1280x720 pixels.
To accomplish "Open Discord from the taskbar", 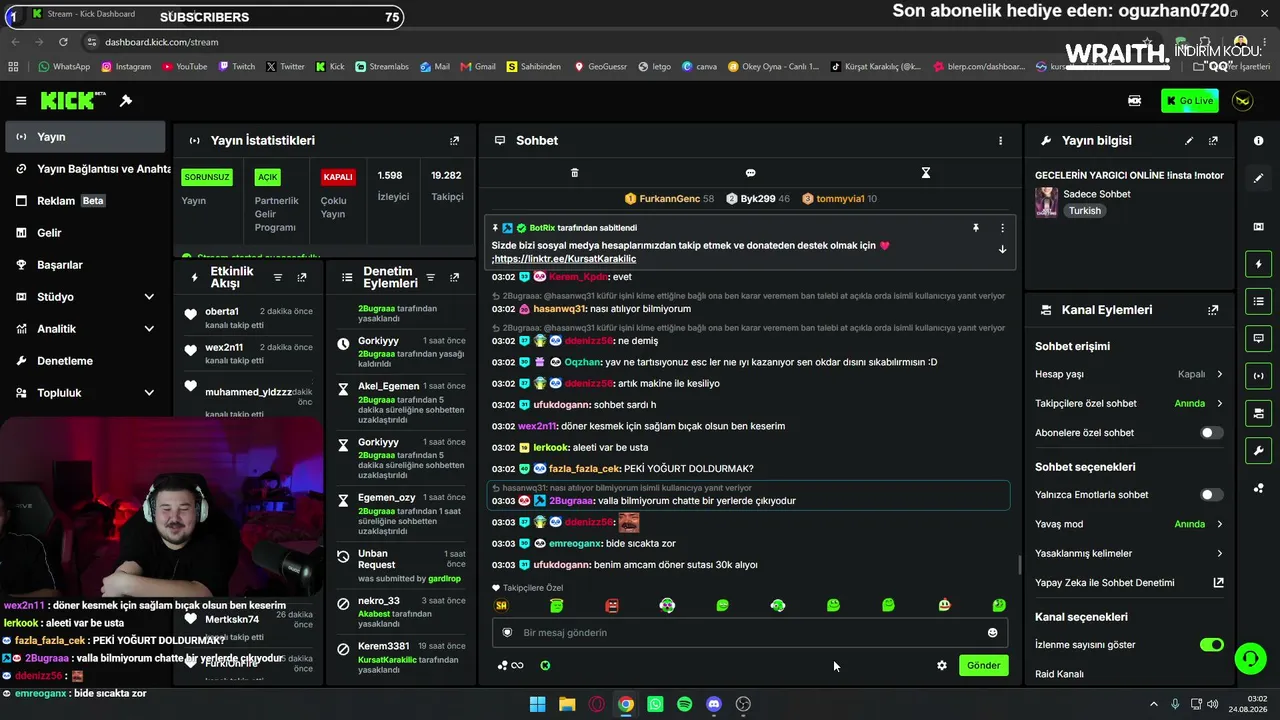I will coord(714,704).
